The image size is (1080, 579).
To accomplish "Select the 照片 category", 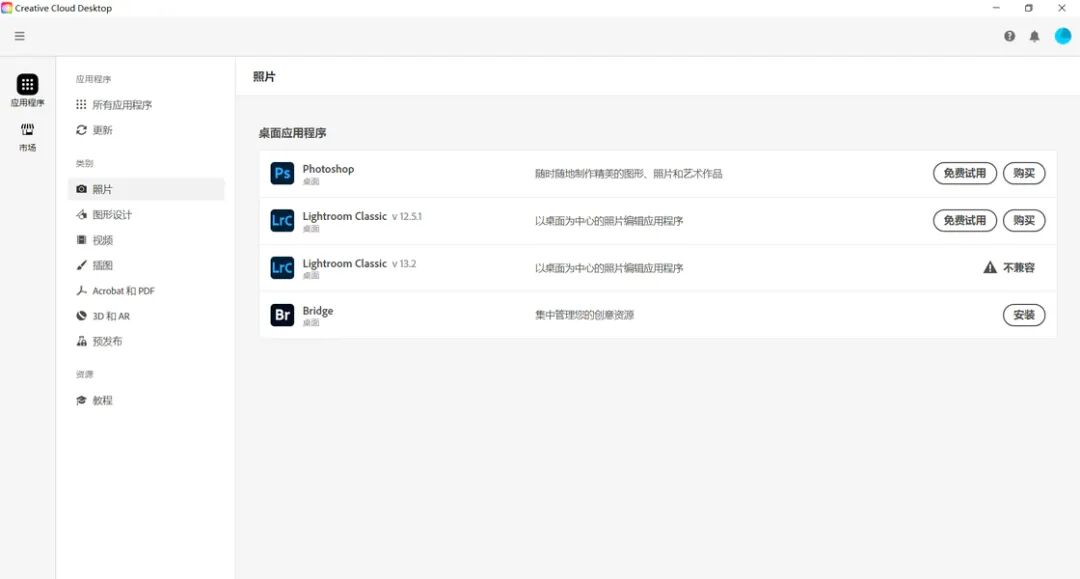I will coord(146,189).
